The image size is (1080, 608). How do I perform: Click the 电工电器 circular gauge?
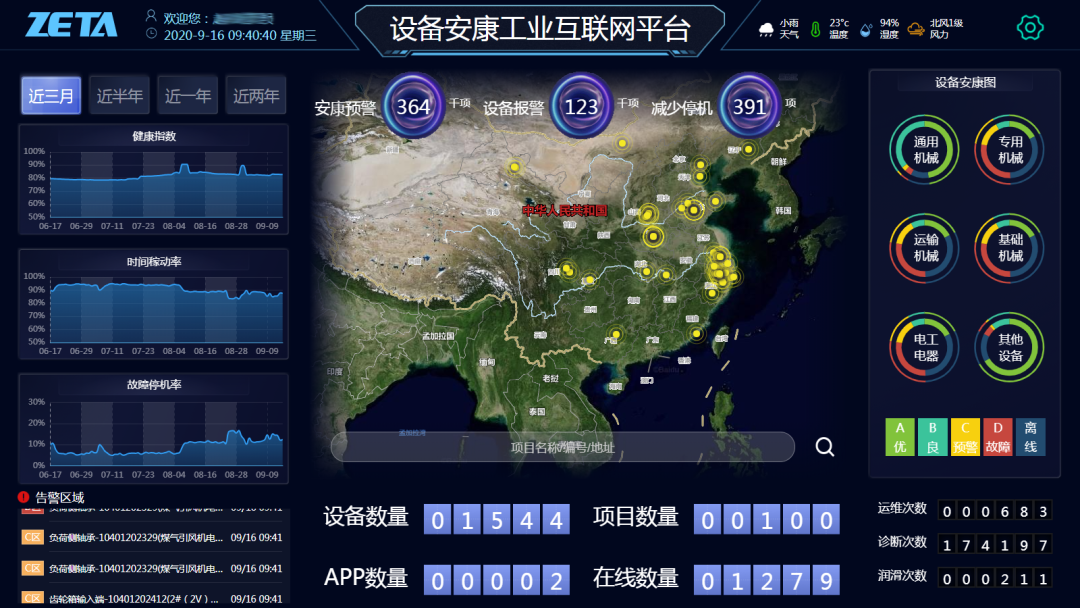(925, 348)
